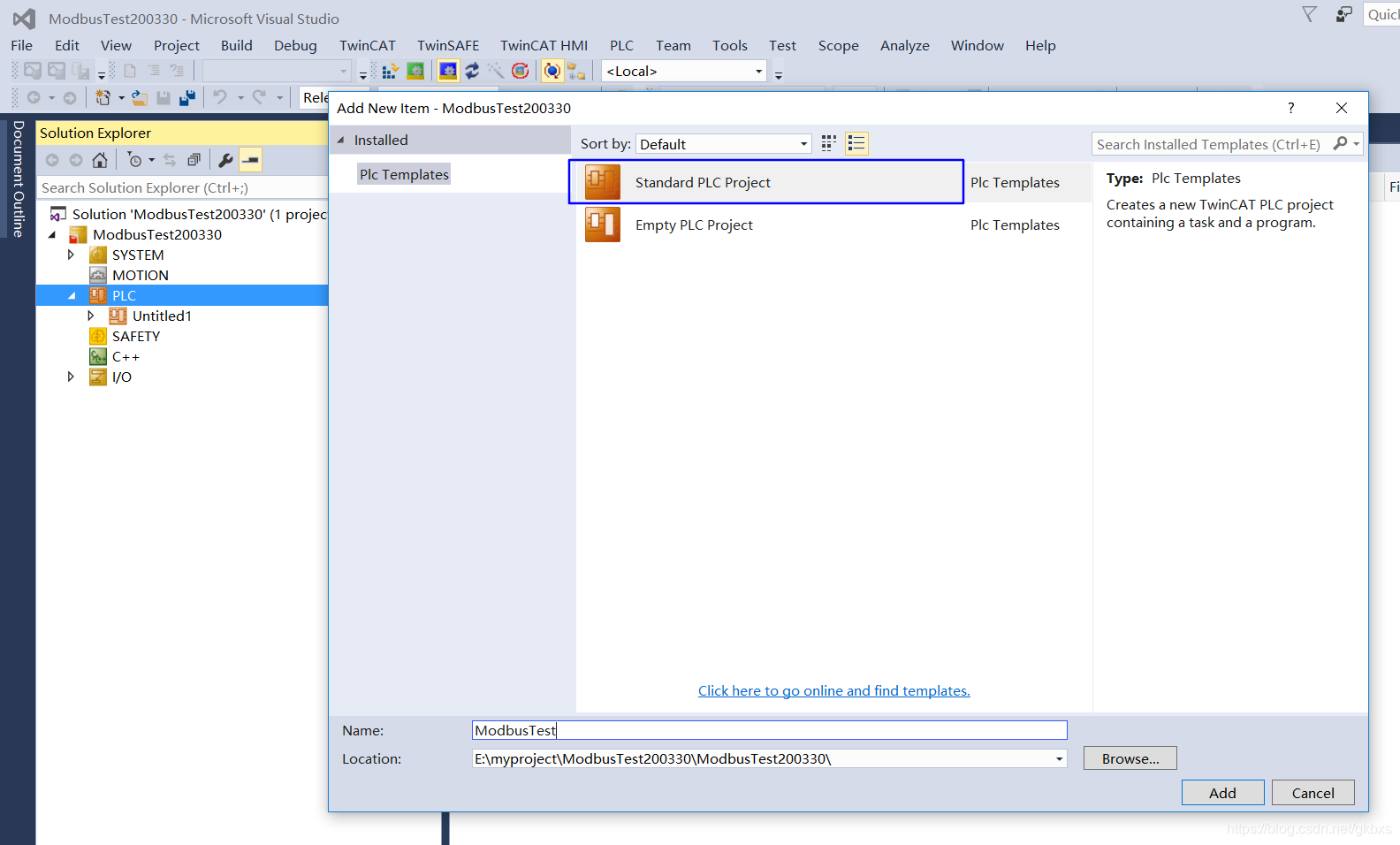Click the Undo toolbar icon

[220, 97]
